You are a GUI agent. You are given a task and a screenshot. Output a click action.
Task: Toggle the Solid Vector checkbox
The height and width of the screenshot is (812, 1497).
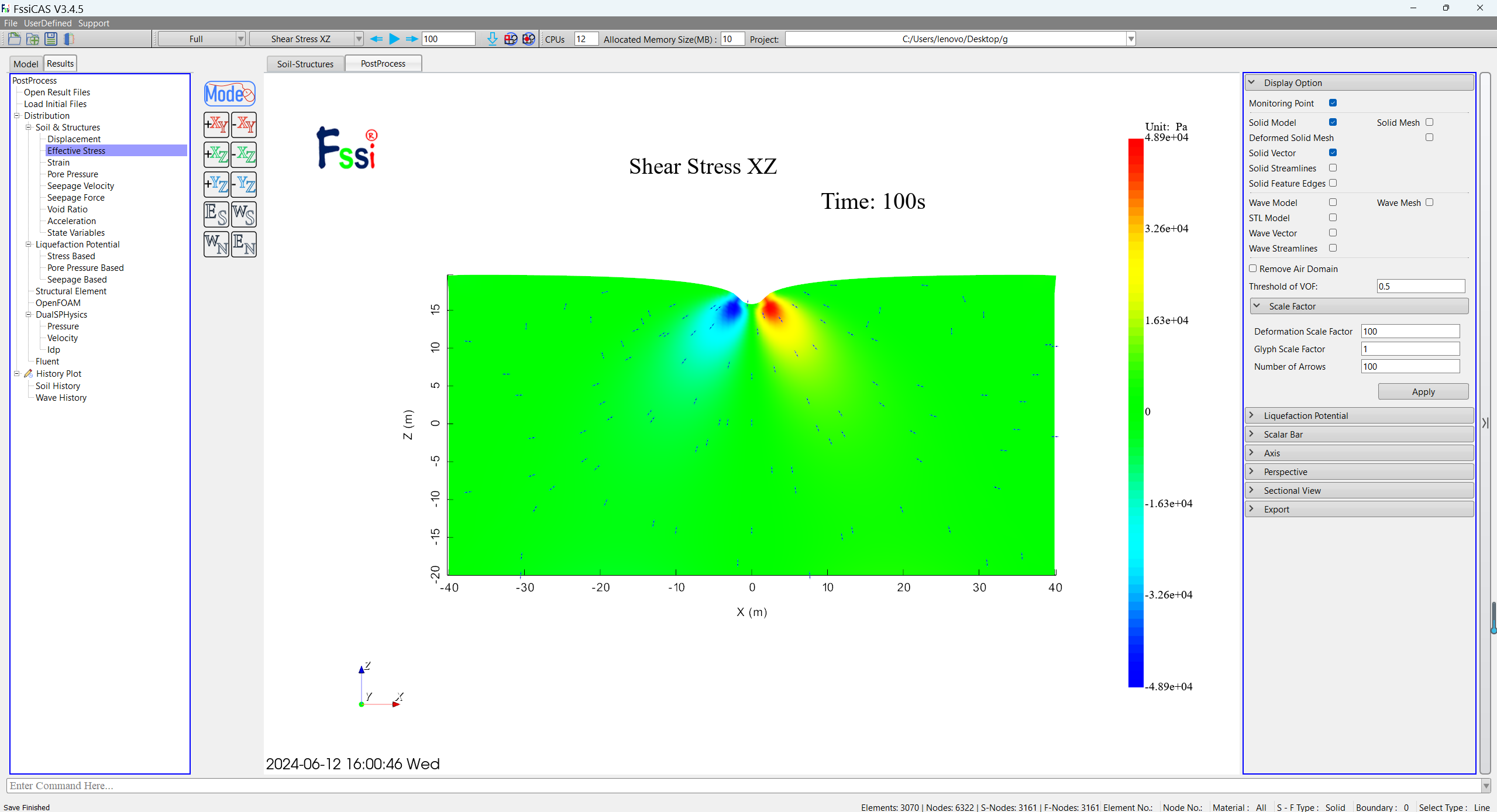[x=1333, y=153]
